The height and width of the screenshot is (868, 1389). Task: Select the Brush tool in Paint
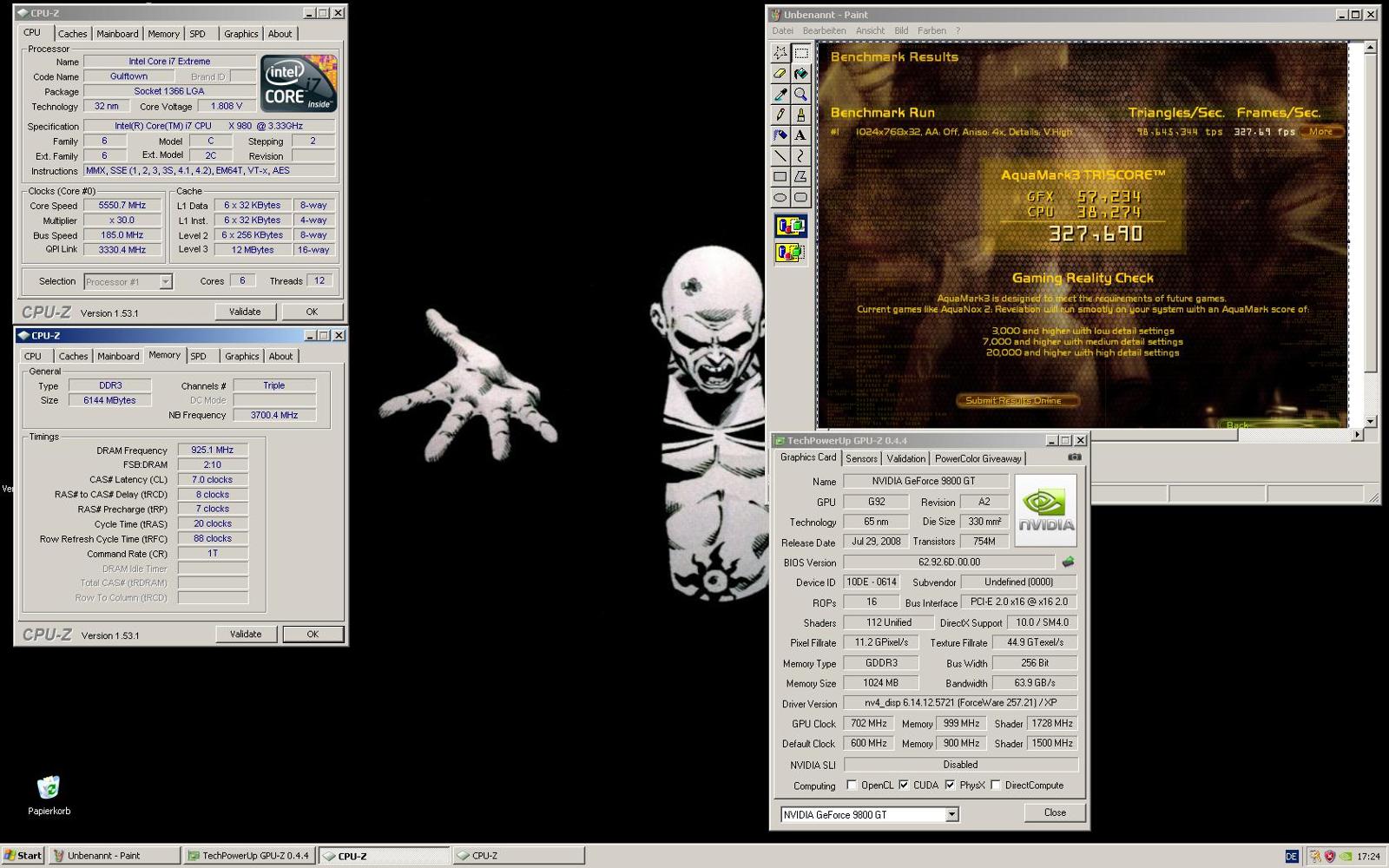(x=800, y=115)
